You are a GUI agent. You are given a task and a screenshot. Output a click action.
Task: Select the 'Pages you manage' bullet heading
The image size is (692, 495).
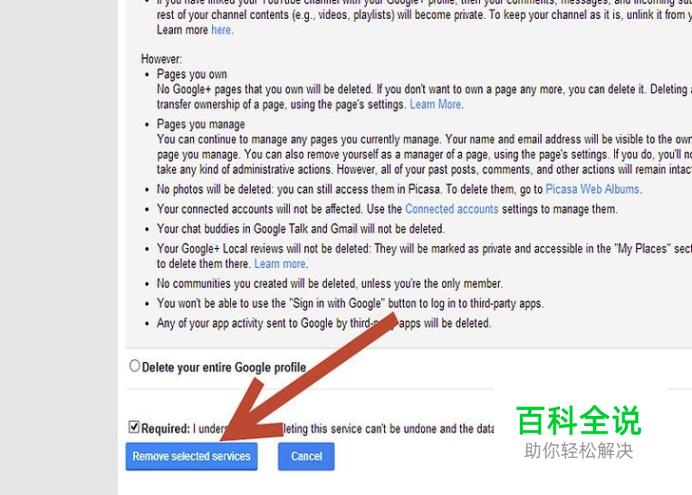click(201, 124)
